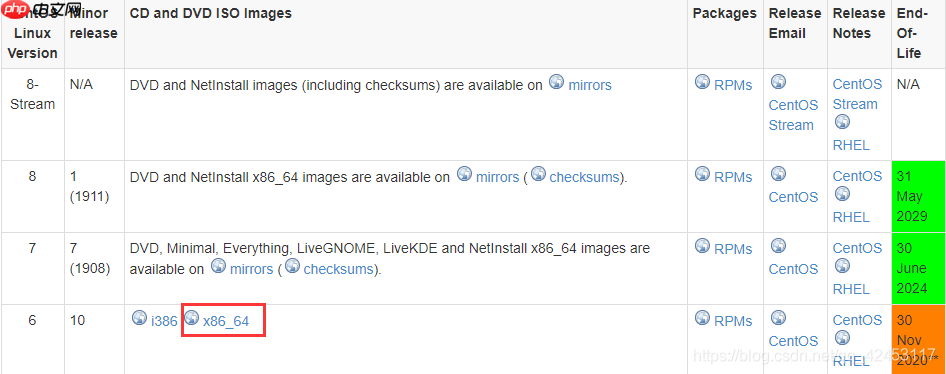Open the mirrors link in the 8-Stream row
The width and height of the screenshot is (946, 374).
point(589,86)
